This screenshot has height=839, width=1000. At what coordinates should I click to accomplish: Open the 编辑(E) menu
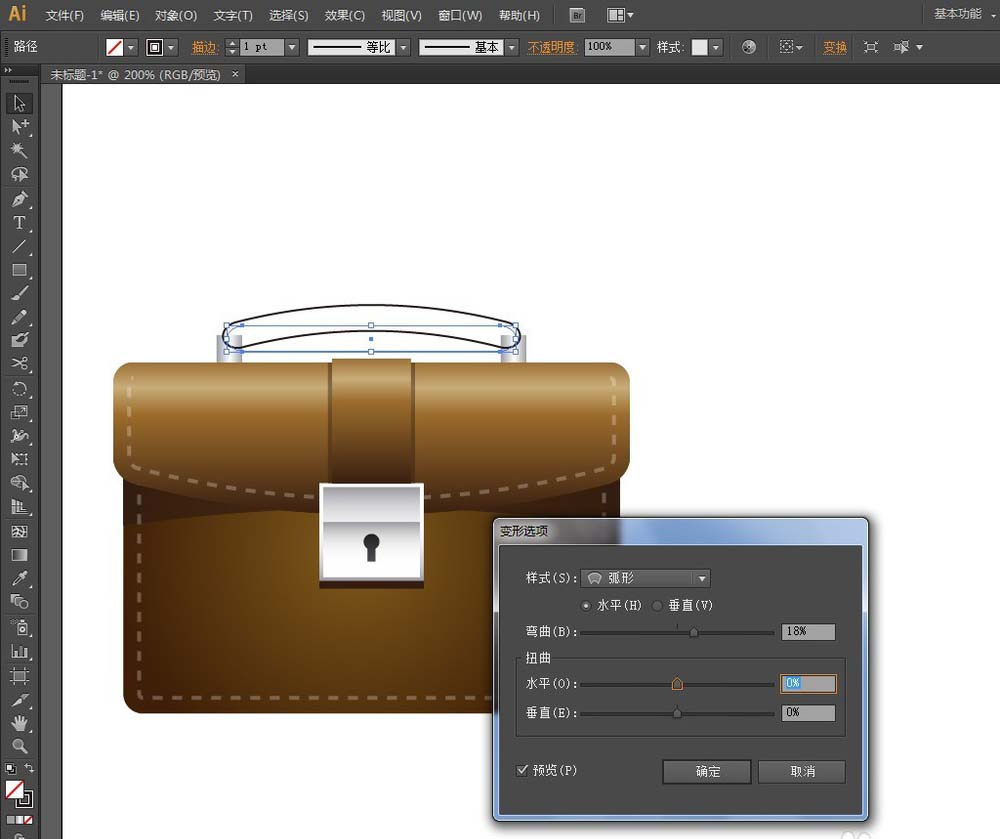120,15
